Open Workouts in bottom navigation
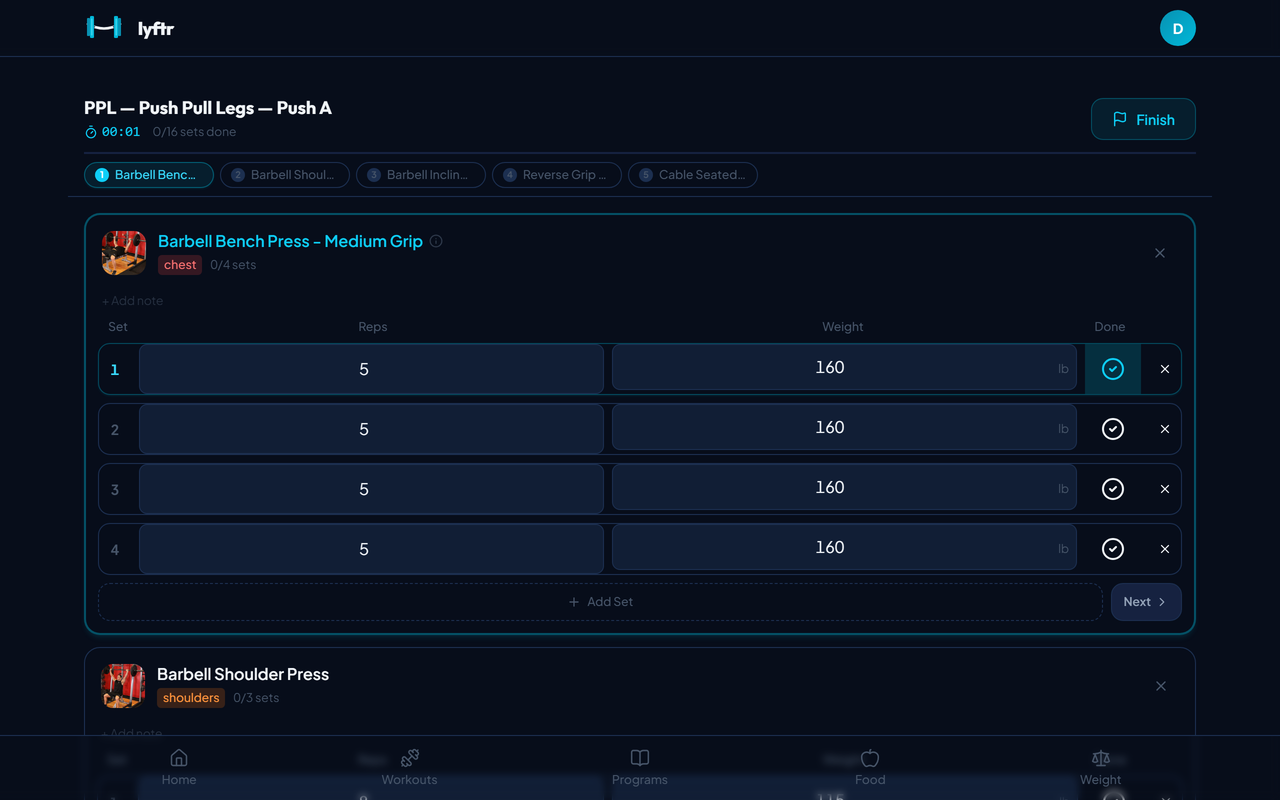This screenshot has width=1280, height=800. point(409,767)
